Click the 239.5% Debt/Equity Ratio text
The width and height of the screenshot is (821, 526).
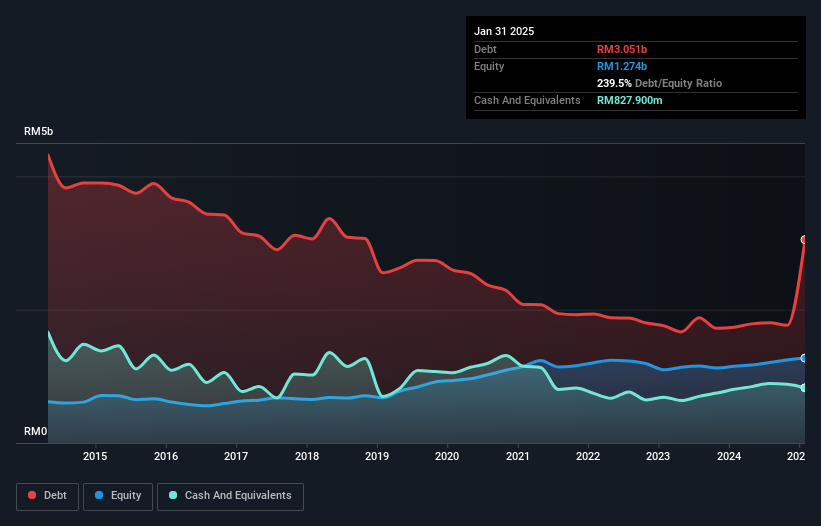tap(659, 83)
